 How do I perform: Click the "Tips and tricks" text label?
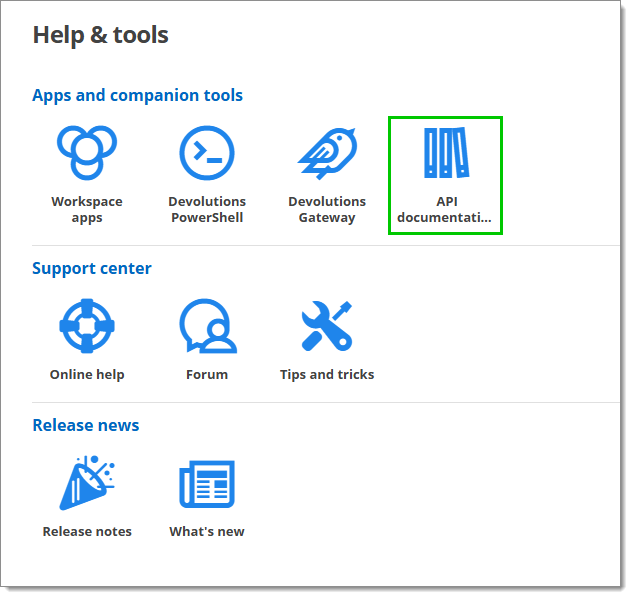[327, 375]
